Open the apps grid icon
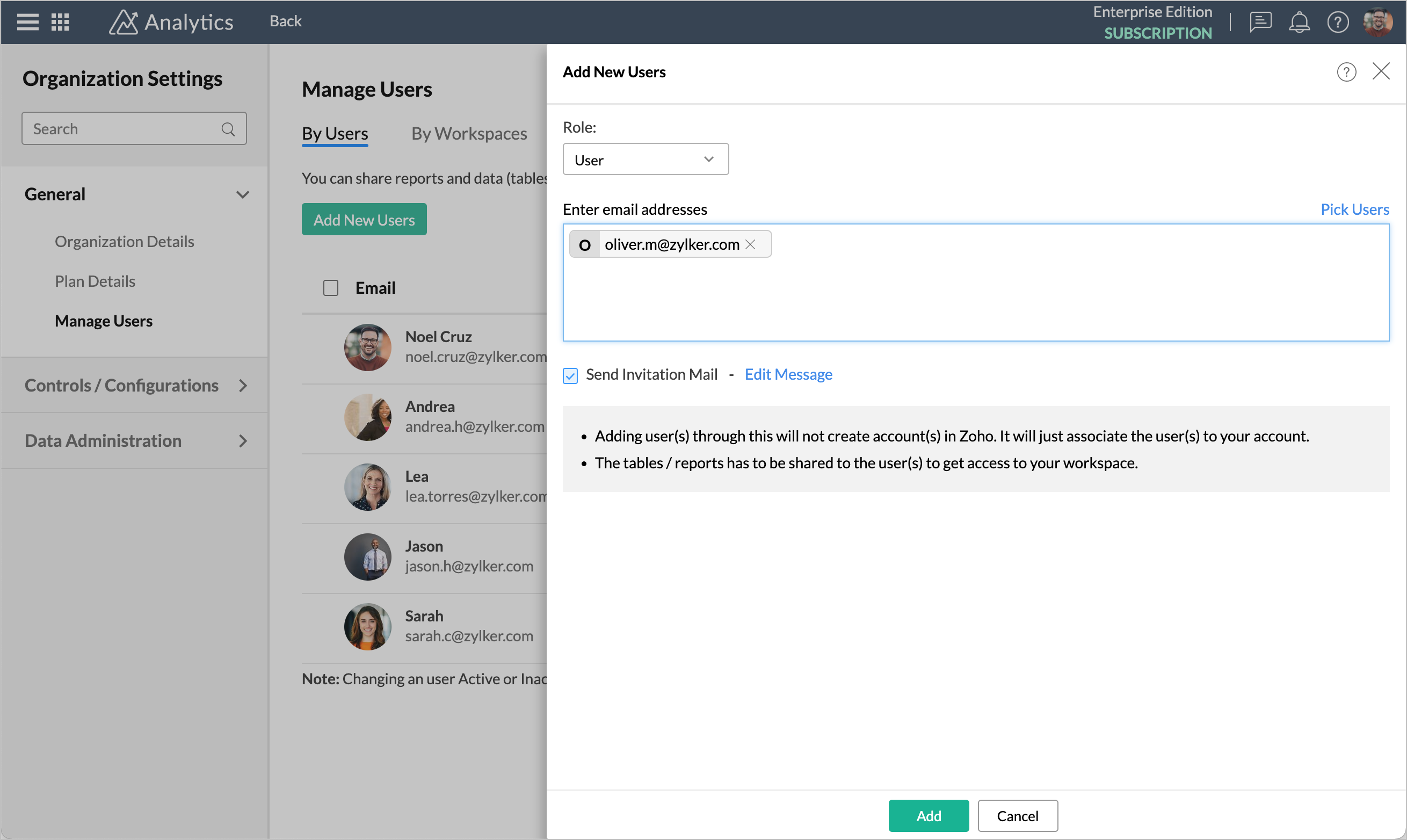Image resolution: width=1407 pixels, height=840 pixels. tap(60, 22)
